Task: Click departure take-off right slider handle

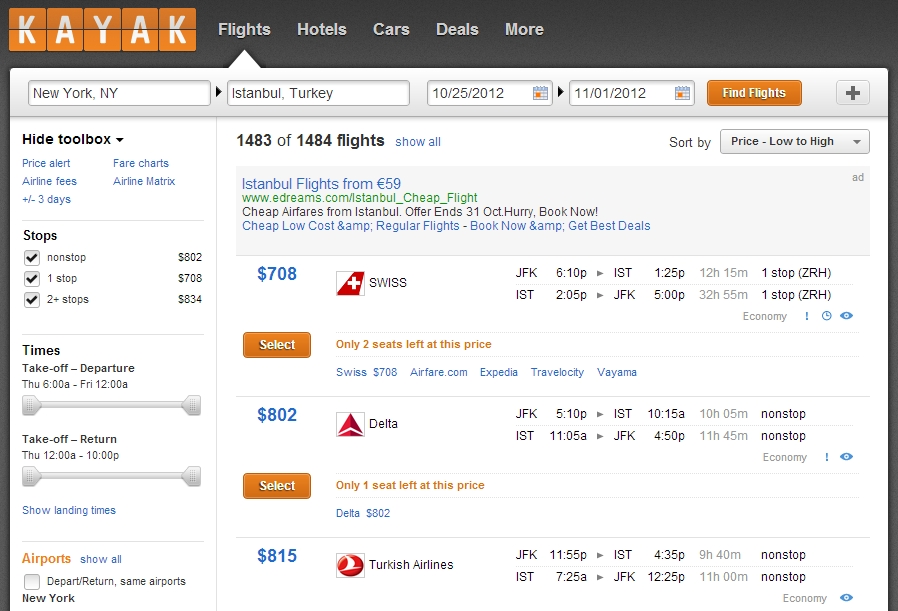Action: tap(192, 405)
